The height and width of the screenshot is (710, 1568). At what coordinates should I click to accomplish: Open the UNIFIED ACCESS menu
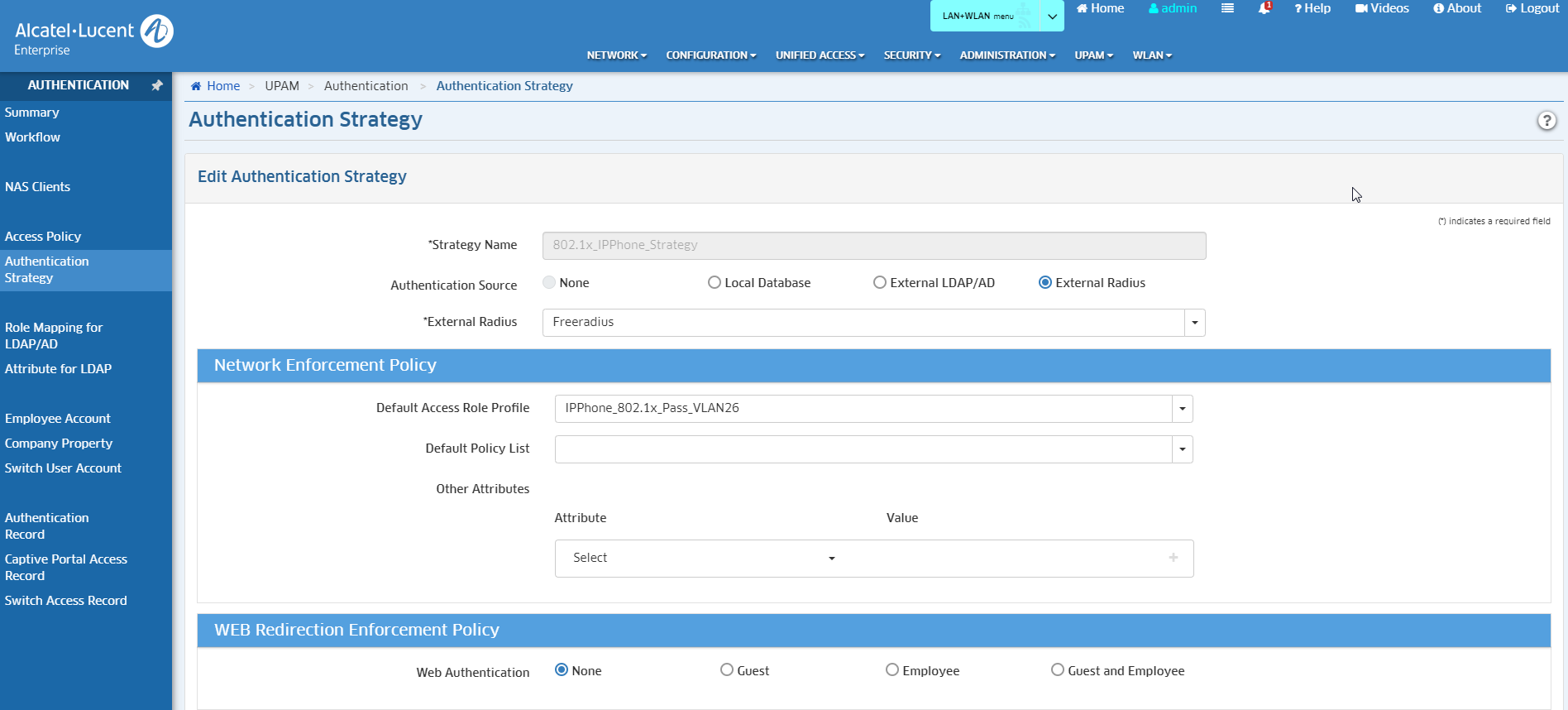click(820, 55)
